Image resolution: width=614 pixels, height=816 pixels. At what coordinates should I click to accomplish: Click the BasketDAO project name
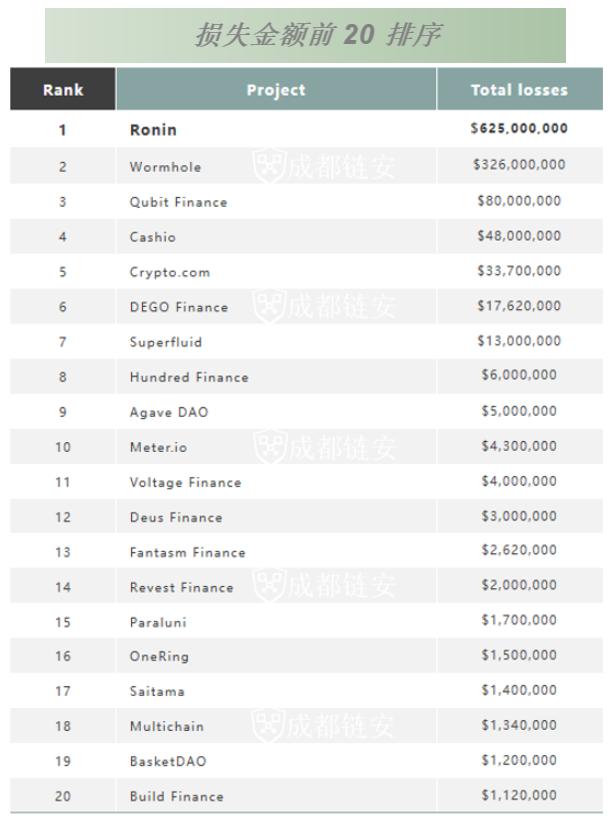coord(167,761)
